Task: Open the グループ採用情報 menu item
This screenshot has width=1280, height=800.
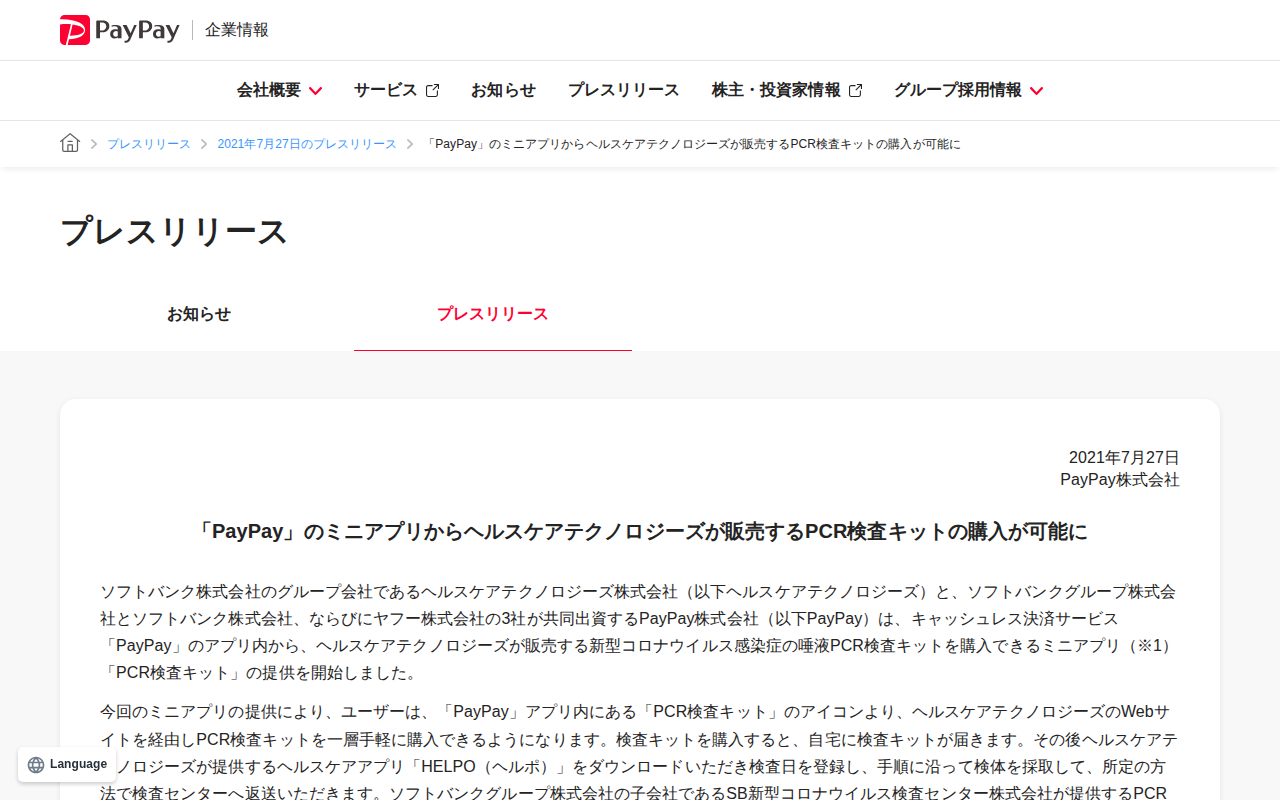Action: [958, 90]
